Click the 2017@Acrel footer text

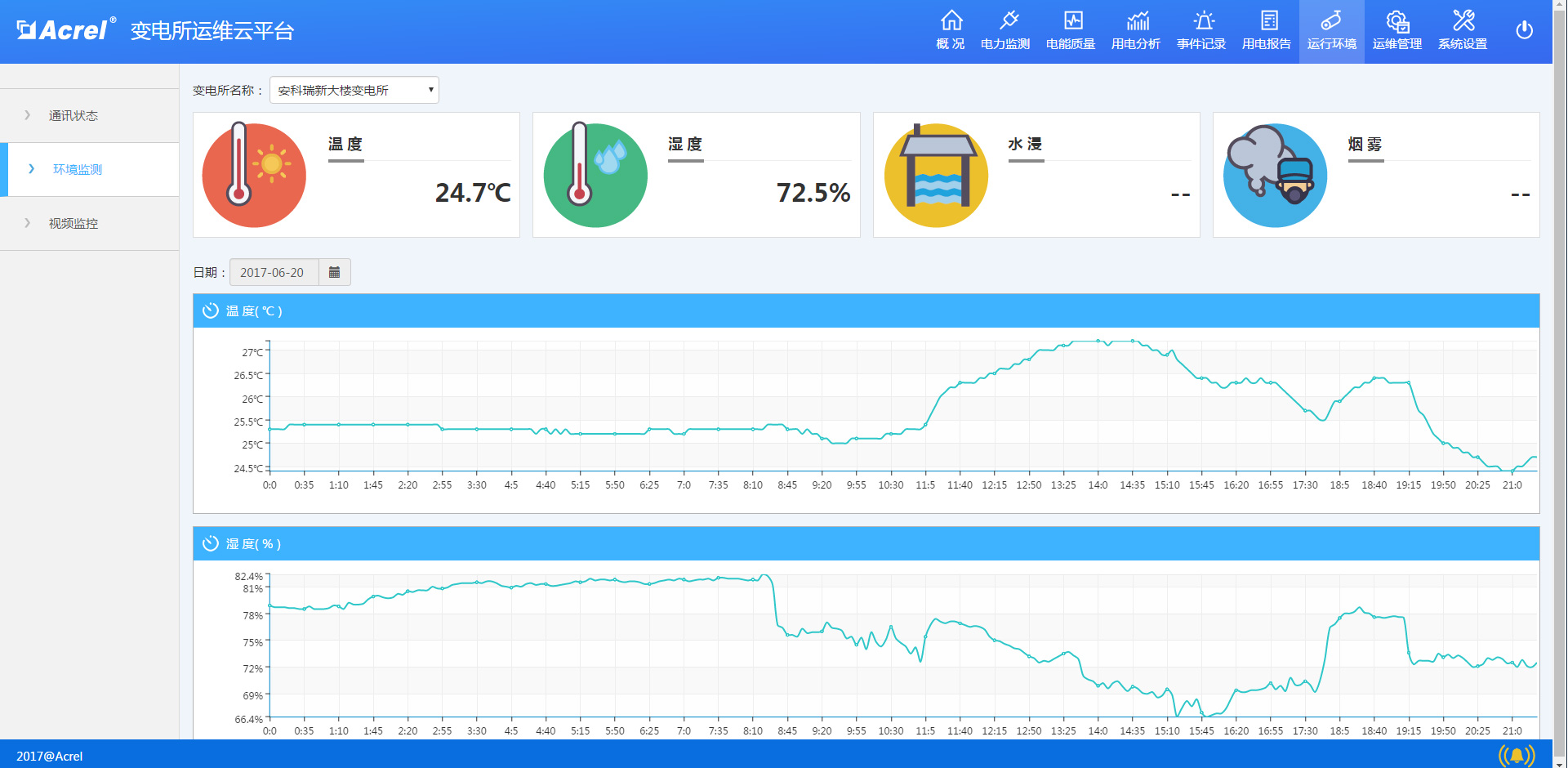click(x=50, y=757)
